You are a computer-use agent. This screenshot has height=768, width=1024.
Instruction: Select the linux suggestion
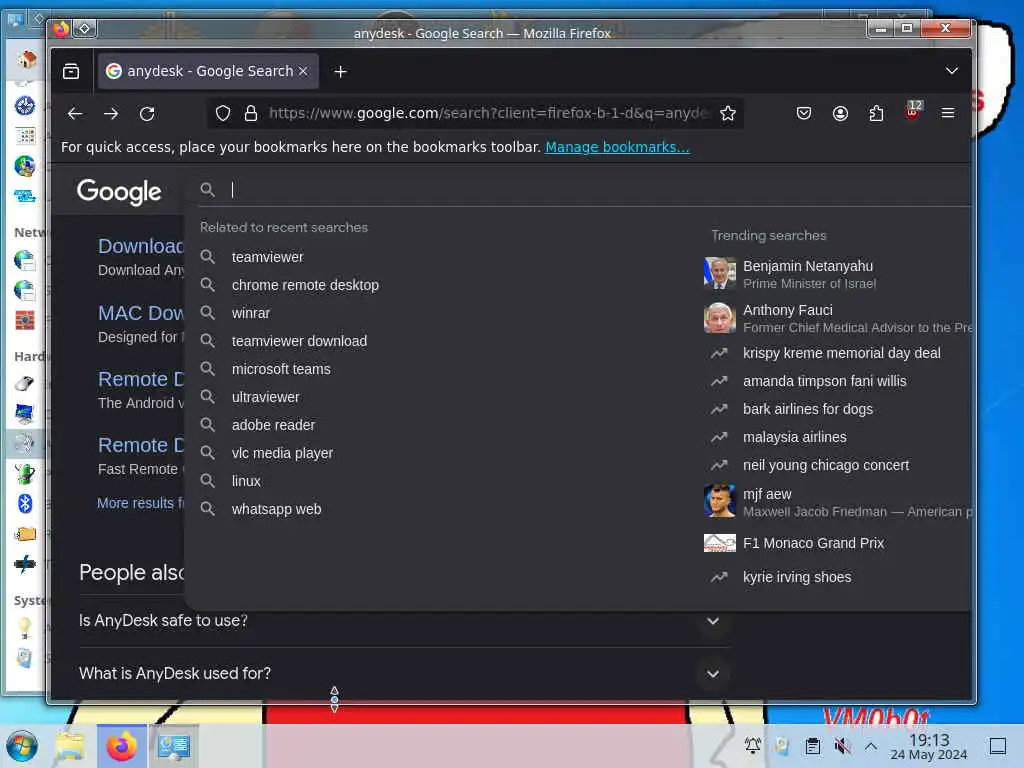pos(246,481)
